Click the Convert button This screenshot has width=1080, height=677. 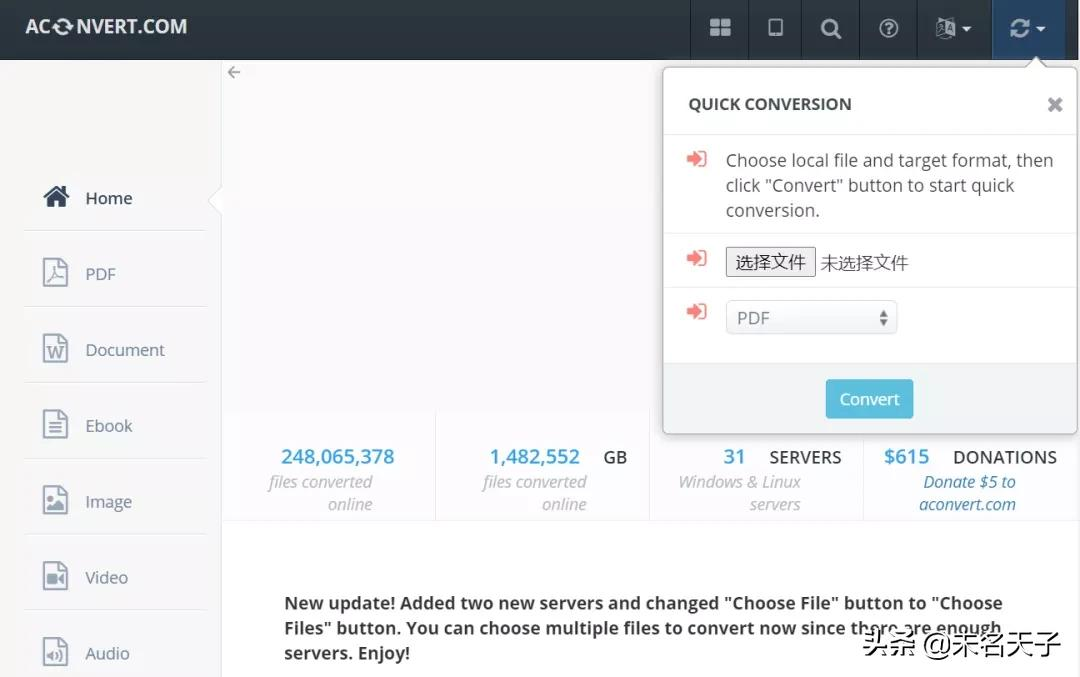[x=869, y=399]
